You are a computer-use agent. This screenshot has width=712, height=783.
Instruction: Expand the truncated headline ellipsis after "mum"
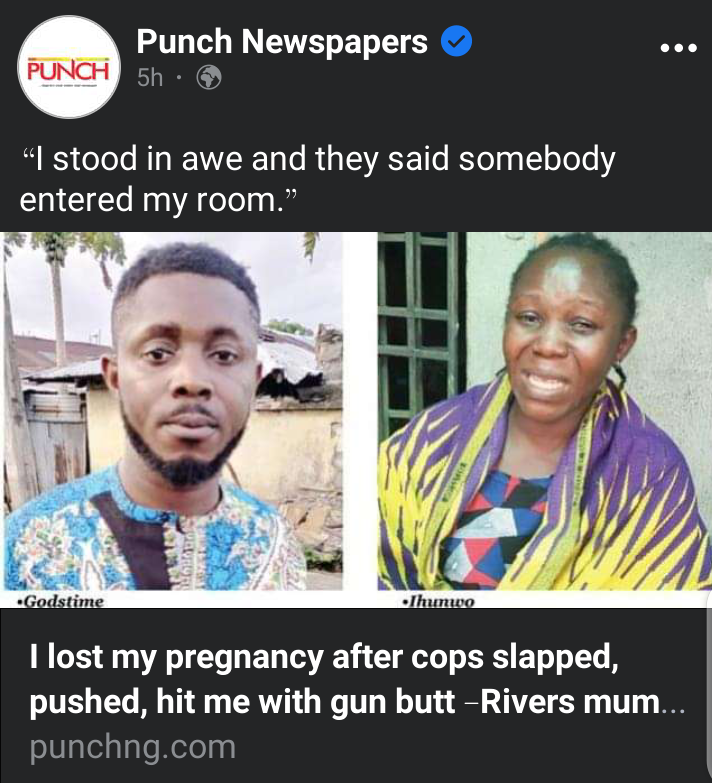(x=673, y=707)
